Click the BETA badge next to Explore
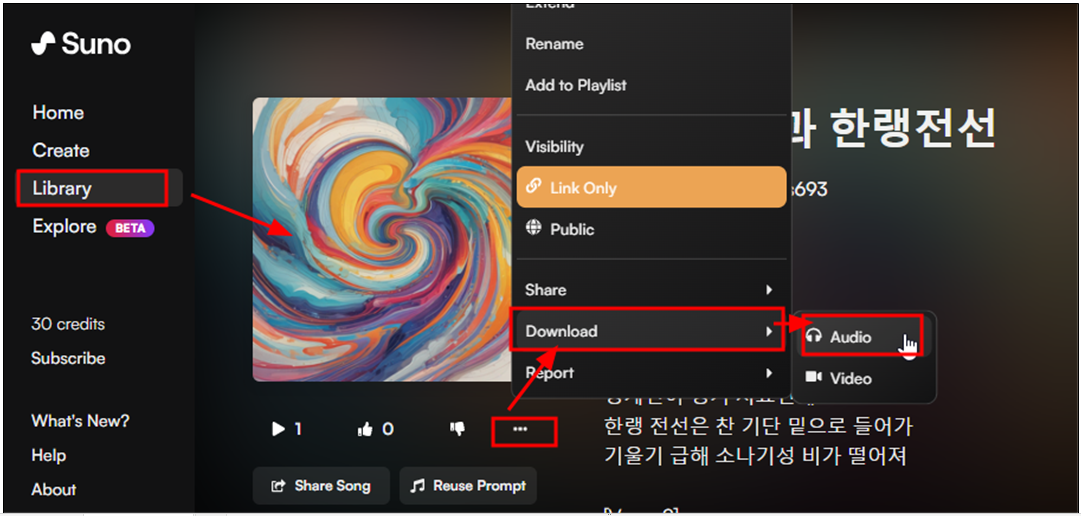This screenshot has height=516, width=1081. point(130,228)
